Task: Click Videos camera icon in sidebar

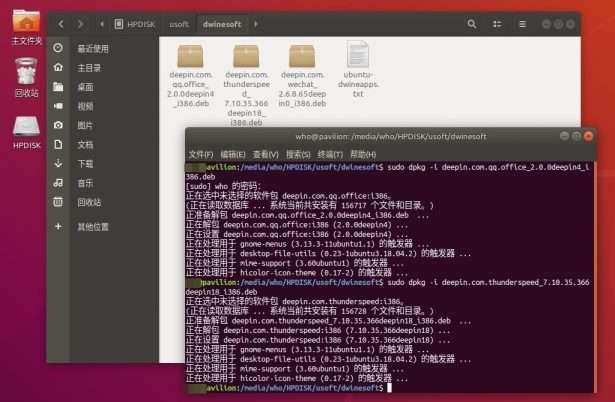Action: click(x=58, y=106)
